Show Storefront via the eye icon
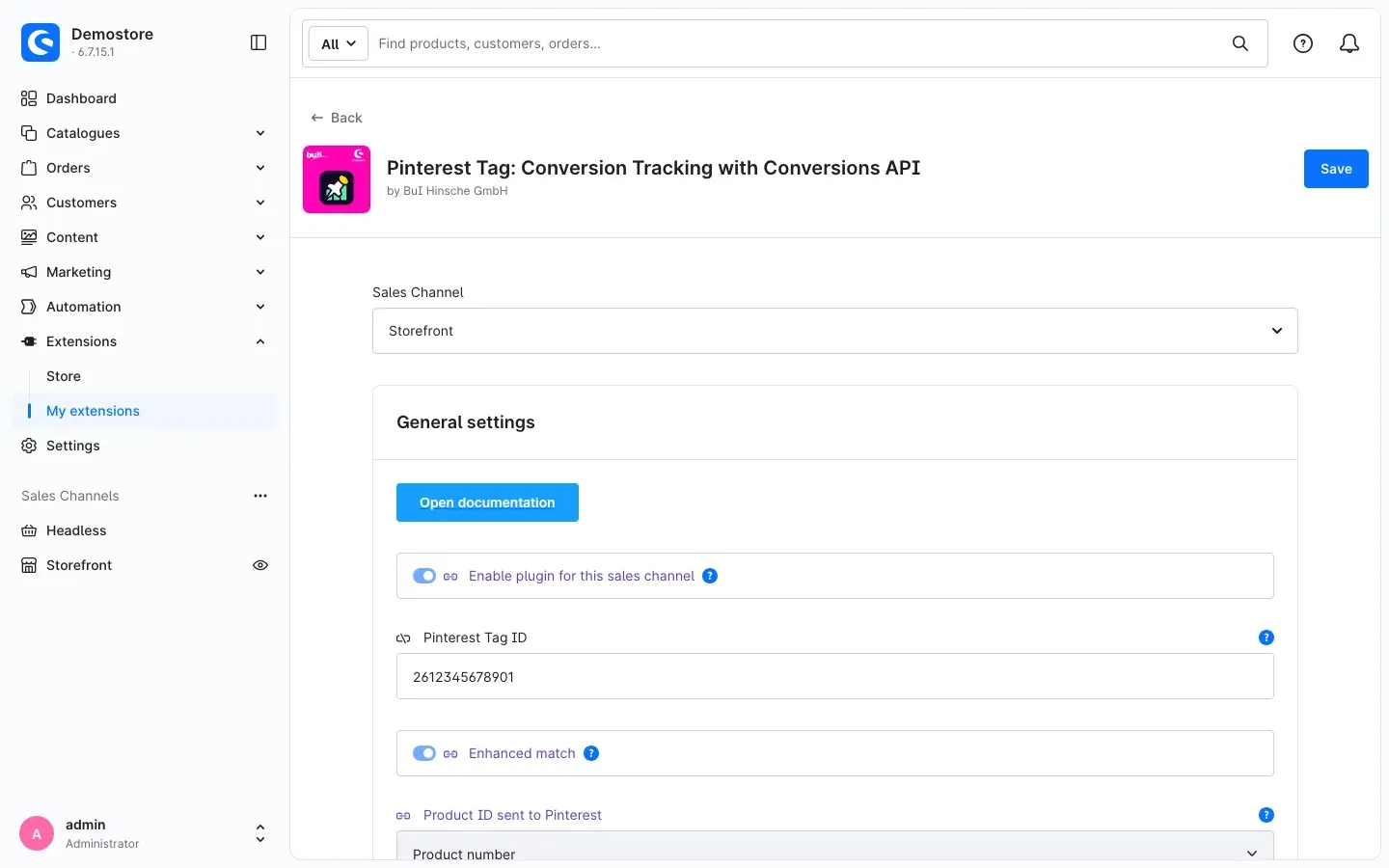This screenshot has height=868, width=1389. coord(260,565)
